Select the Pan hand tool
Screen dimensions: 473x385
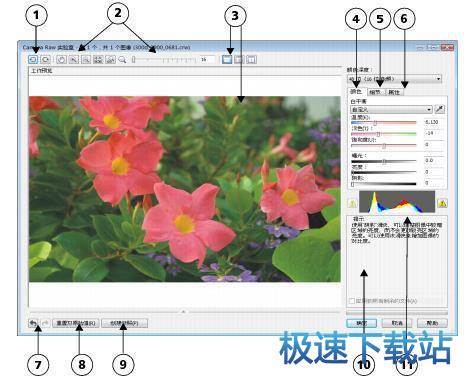pos(61,59)
